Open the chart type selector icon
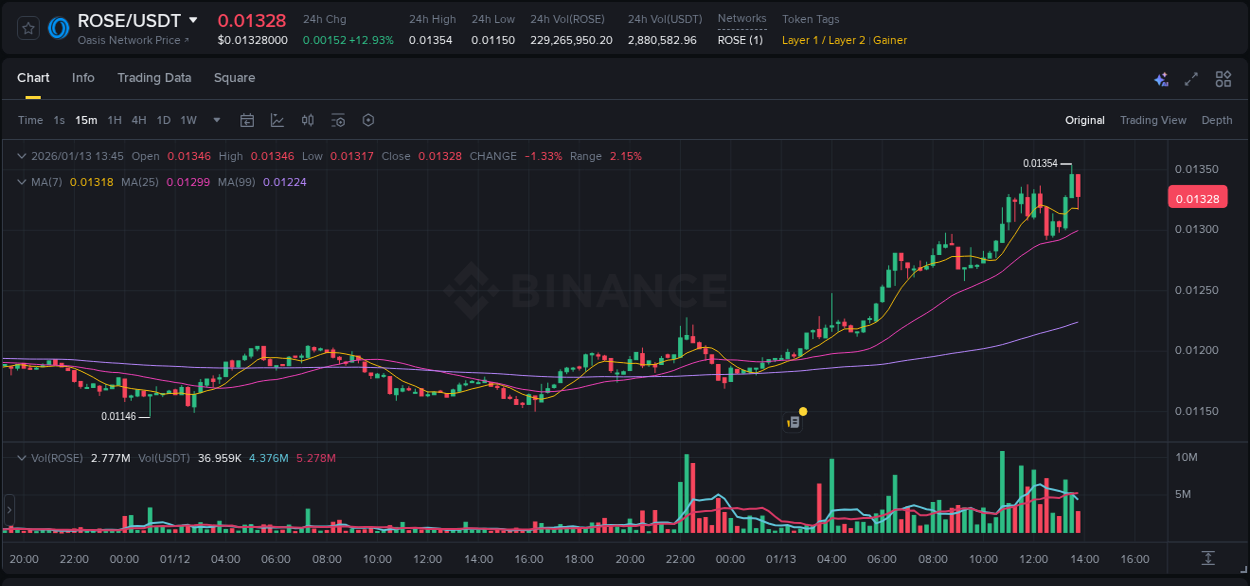Screen dimensions: 1250x586 [x=276, y=119]
